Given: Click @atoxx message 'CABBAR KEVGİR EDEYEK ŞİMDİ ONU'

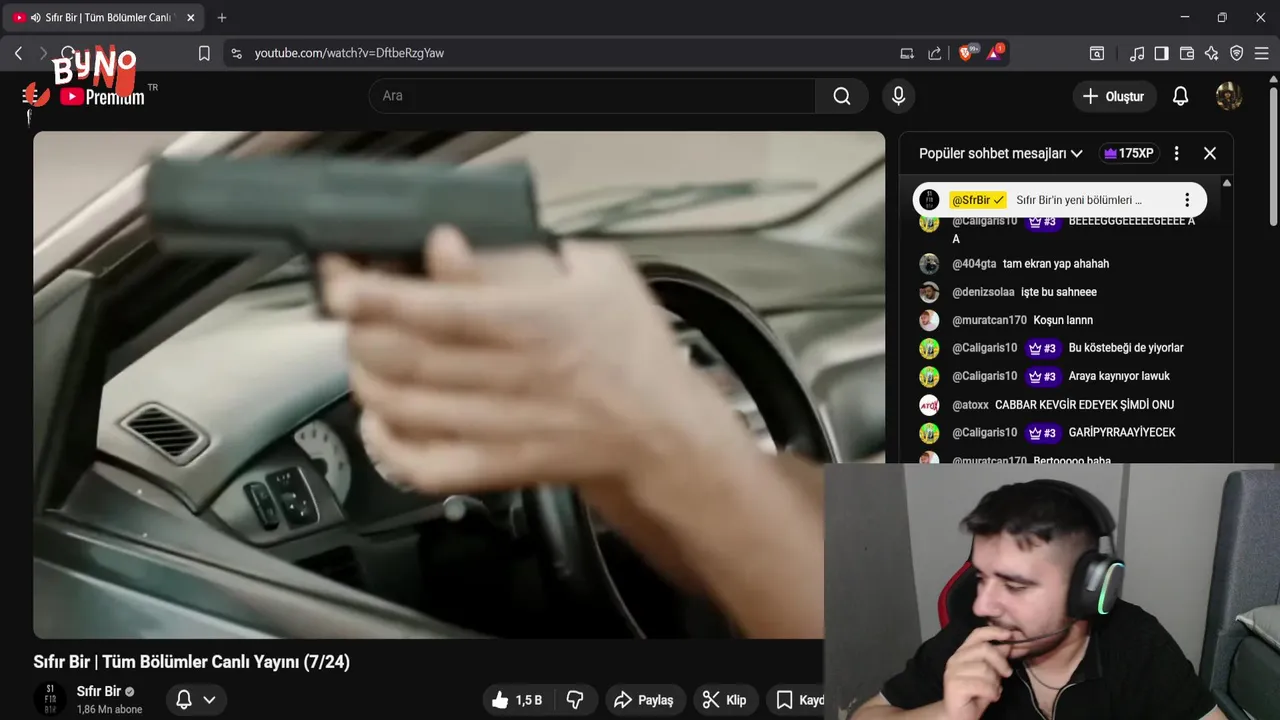Looking at the screenshot, I should coord(1085,405).
